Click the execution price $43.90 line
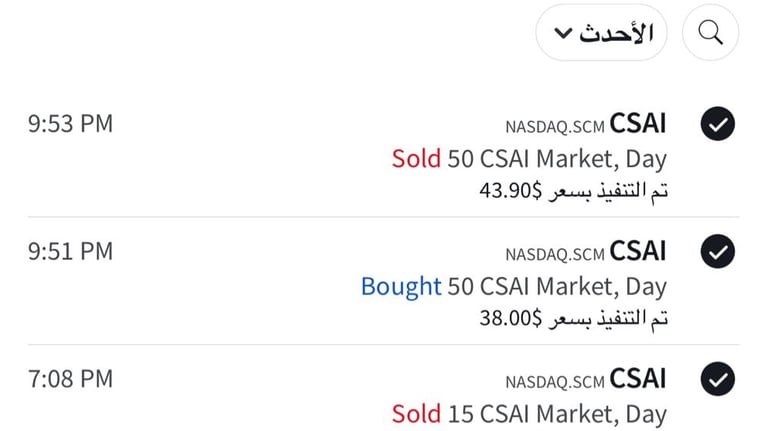The height and width of the screenshot is (431, 768). tap(574, 190)
